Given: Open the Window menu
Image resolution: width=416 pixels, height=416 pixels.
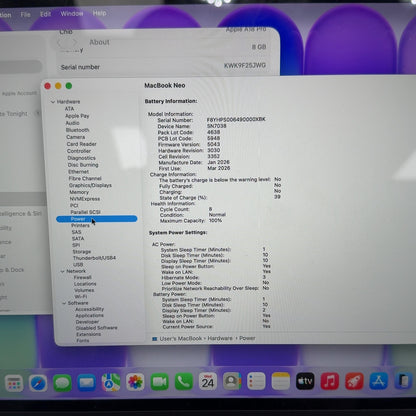Looking at the screenshot, I should pos(72,14).
